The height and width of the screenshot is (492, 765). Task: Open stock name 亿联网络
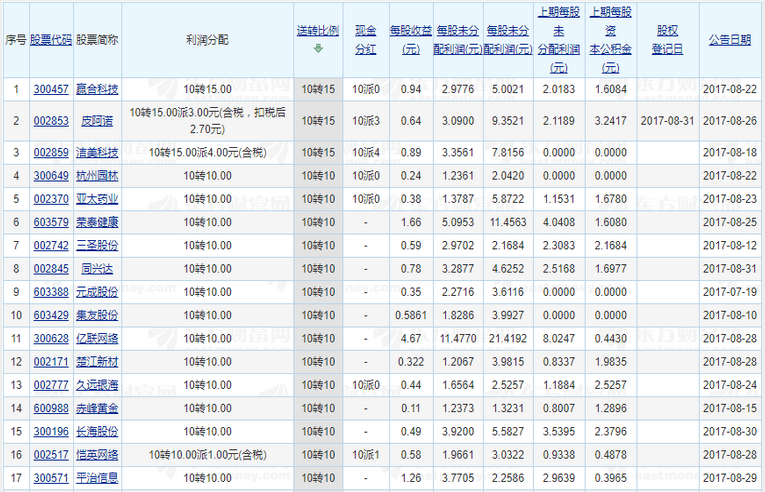pos(97,339)
